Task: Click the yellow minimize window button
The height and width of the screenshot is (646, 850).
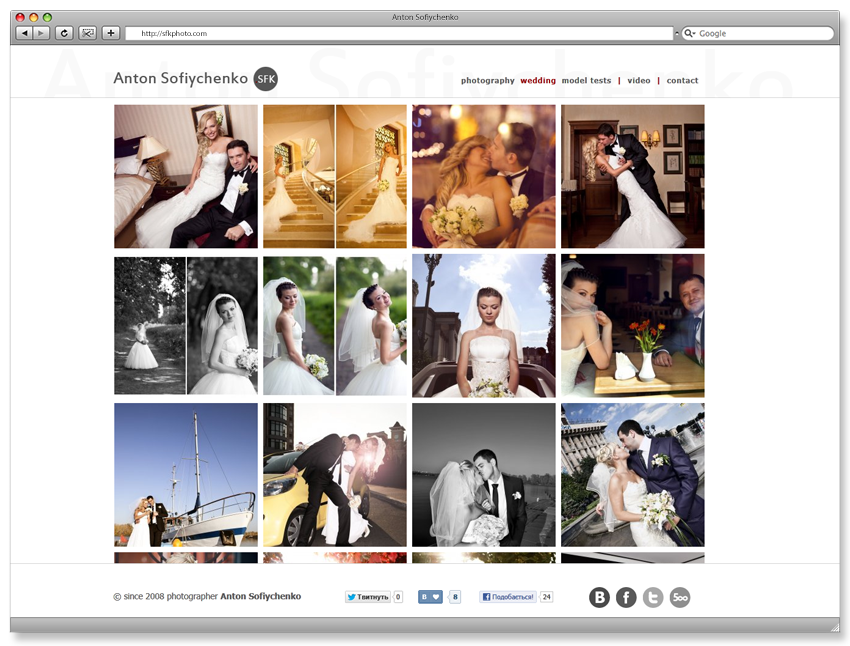Action: click(34, 17)
